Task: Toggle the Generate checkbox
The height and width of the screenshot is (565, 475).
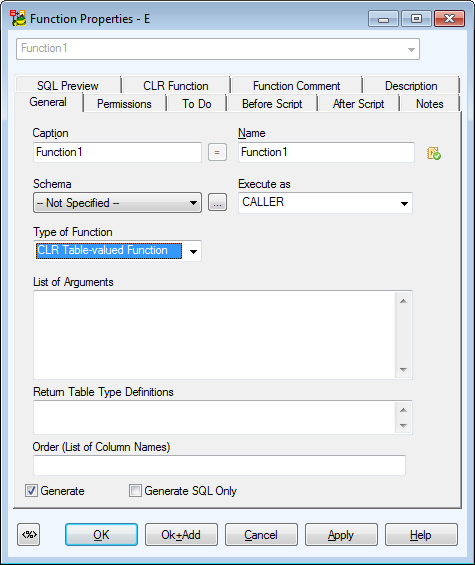Action: 31,490
